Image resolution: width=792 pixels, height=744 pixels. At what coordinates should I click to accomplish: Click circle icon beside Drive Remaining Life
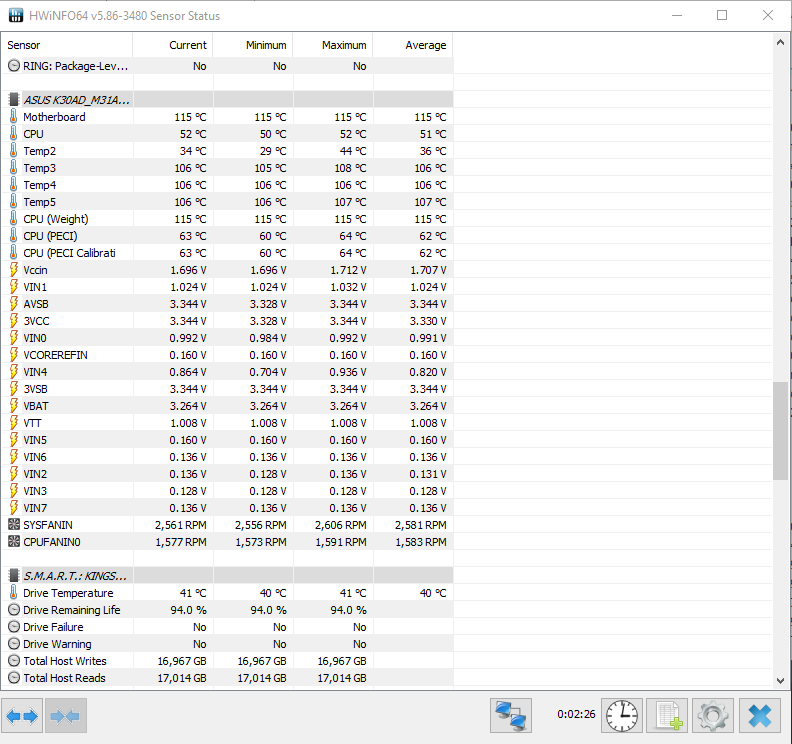(x=14, y=610)
